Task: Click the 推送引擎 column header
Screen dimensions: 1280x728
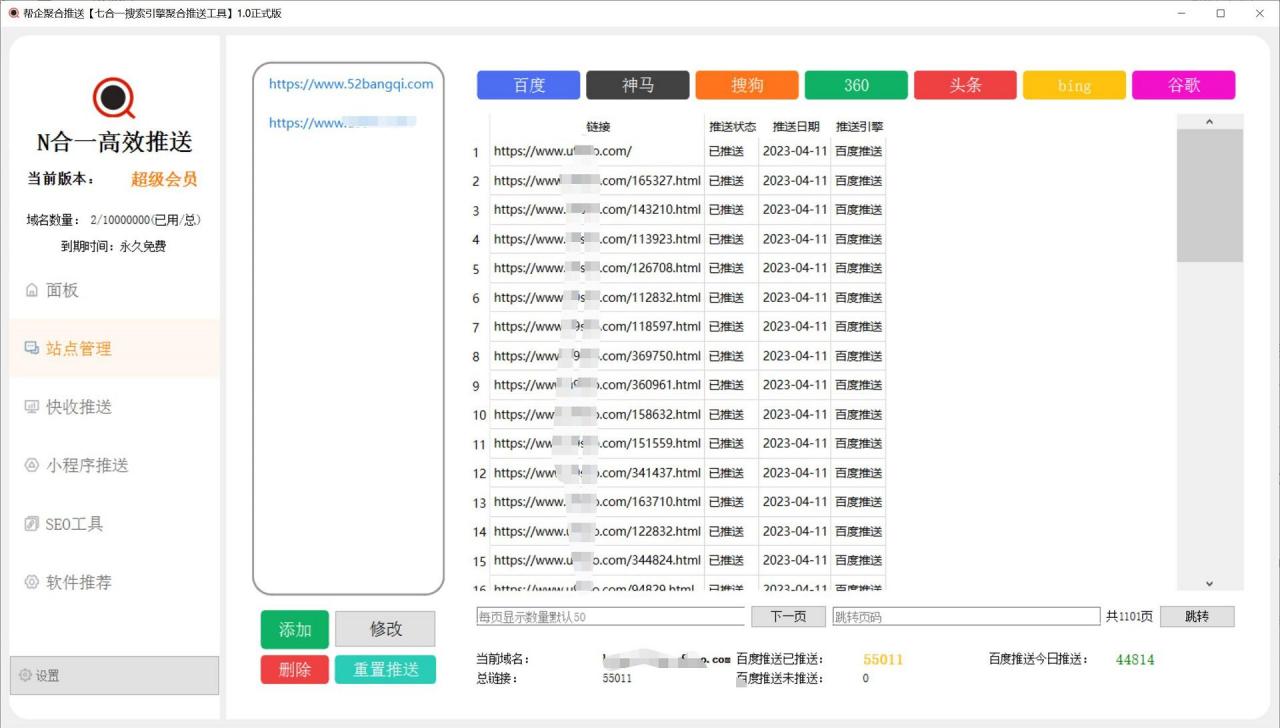Action: click(x=859, y=127)
